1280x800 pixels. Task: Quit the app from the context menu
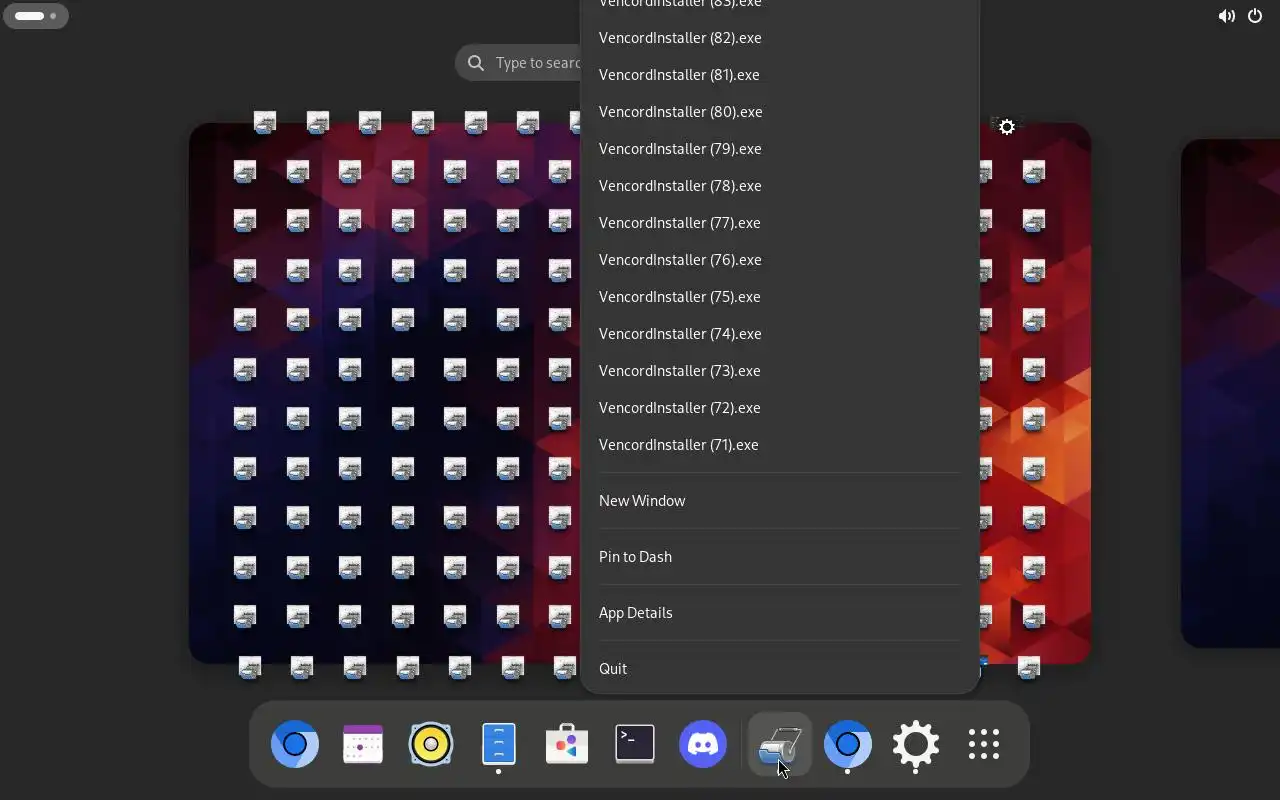tap(779, 669)
